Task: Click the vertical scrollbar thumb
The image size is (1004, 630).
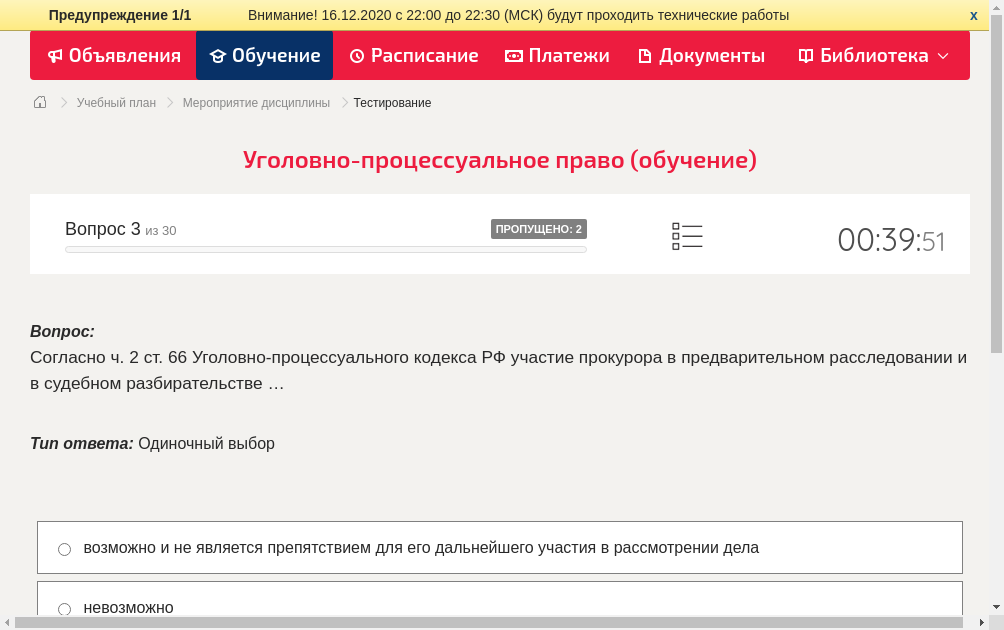Action: (x=996, y=190)
